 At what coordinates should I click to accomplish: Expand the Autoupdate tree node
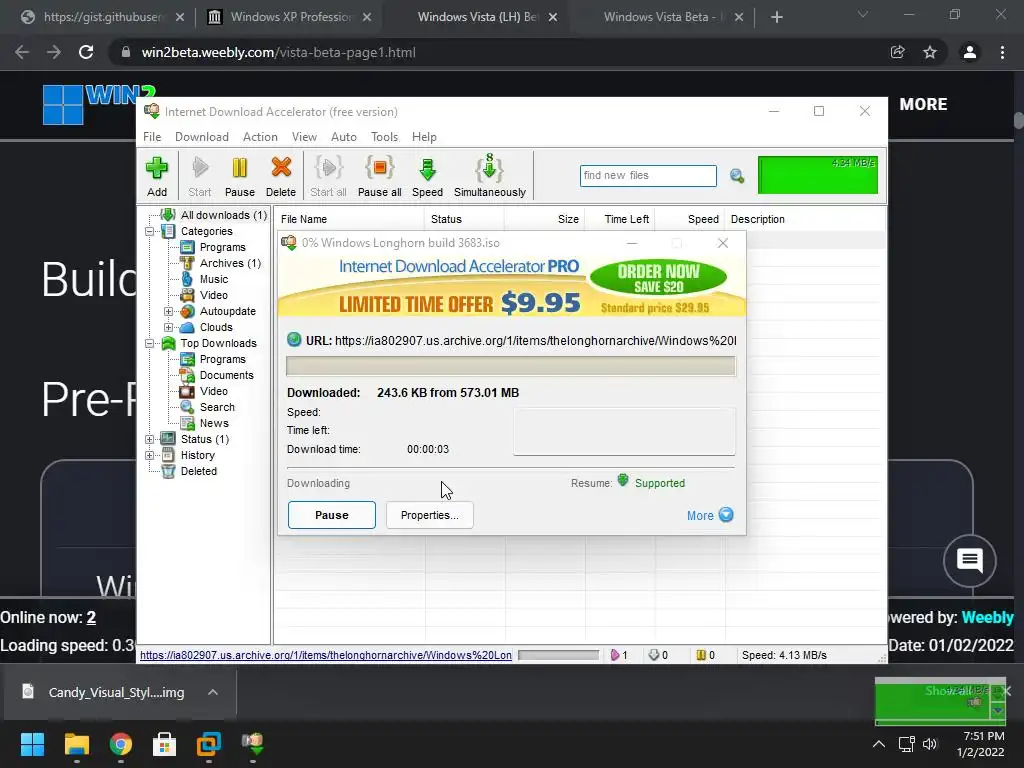[x=168, y=312]
